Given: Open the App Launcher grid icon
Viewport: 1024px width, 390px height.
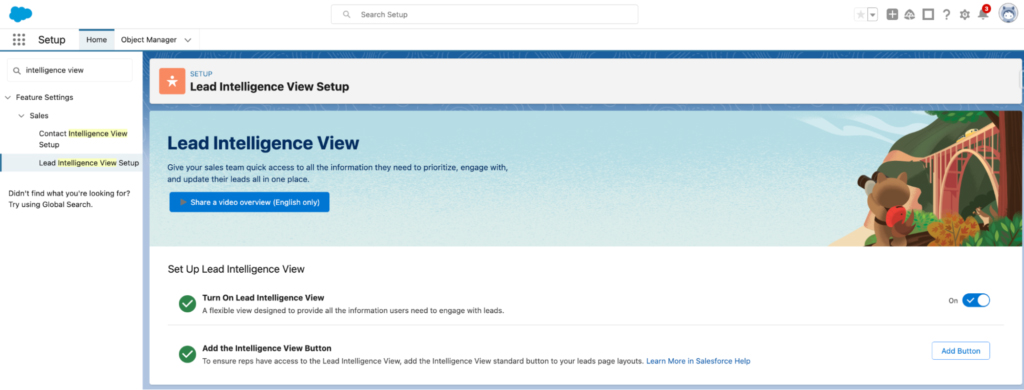Looking at the screenshot, I should 19,40.
